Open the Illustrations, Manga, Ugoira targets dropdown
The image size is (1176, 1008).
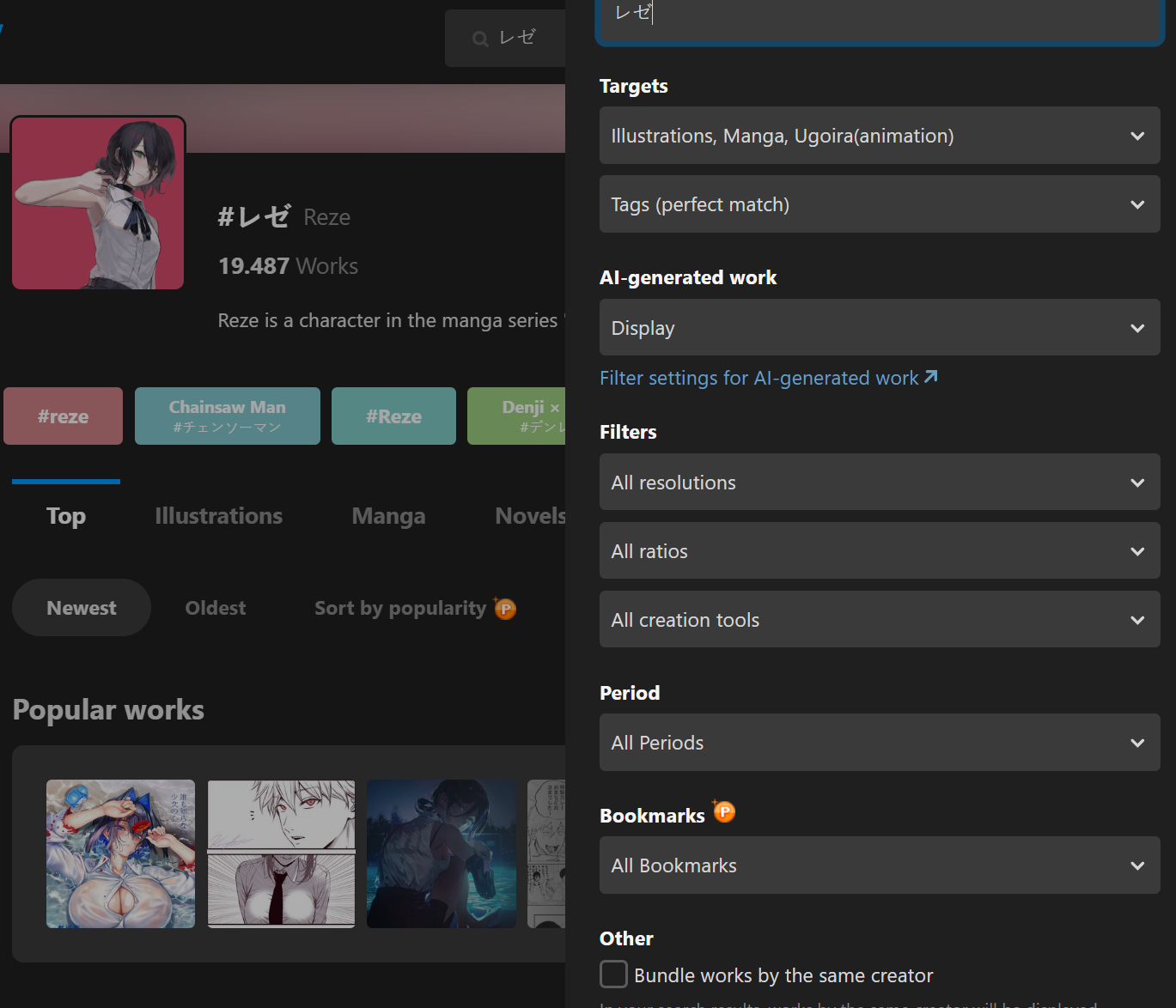pos(880,136)
